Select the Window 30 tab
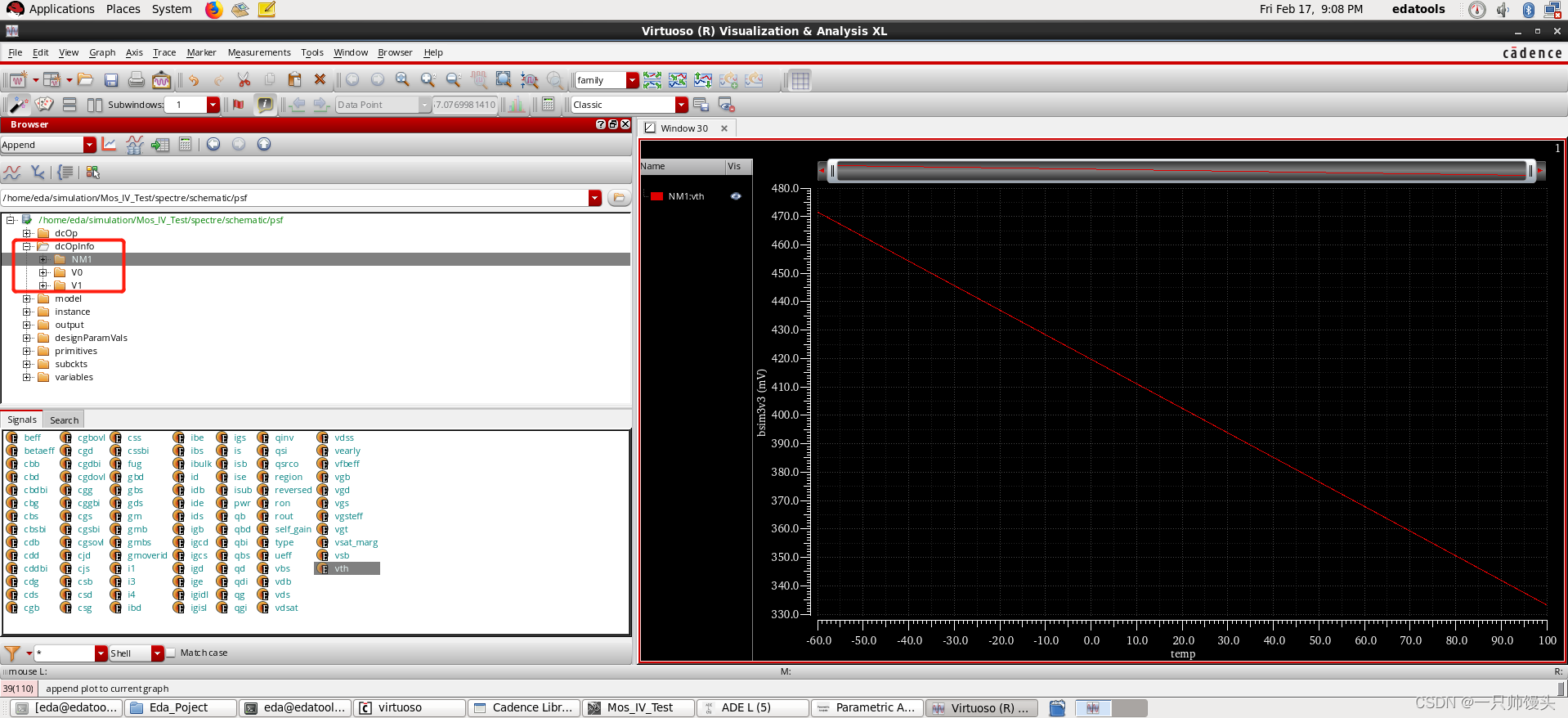The width and height of the screenshot is (1568, 718). (x=684, y=128)
